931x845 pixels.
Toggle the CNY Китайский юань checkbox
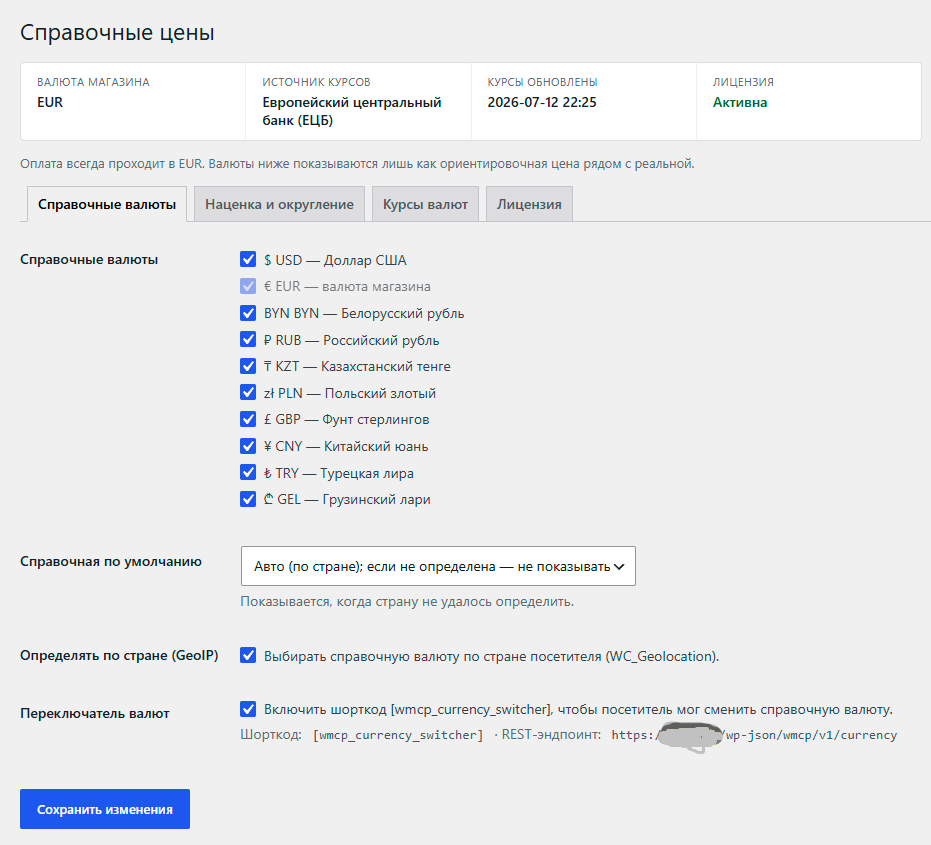pyautogui.click(x=248, y=445)
